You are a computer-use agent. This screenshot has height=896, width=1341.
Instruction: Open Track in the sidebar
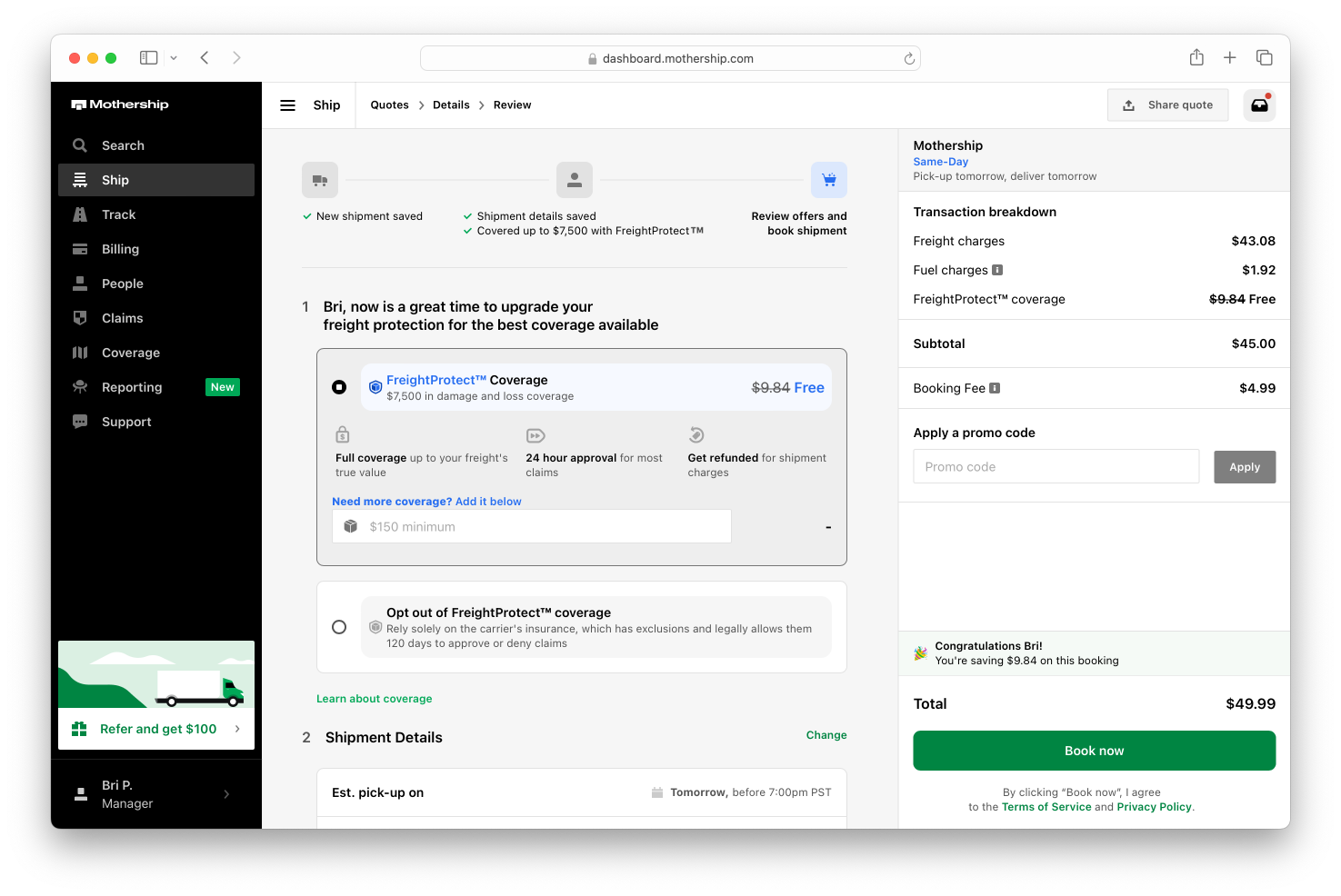(156, 214)
